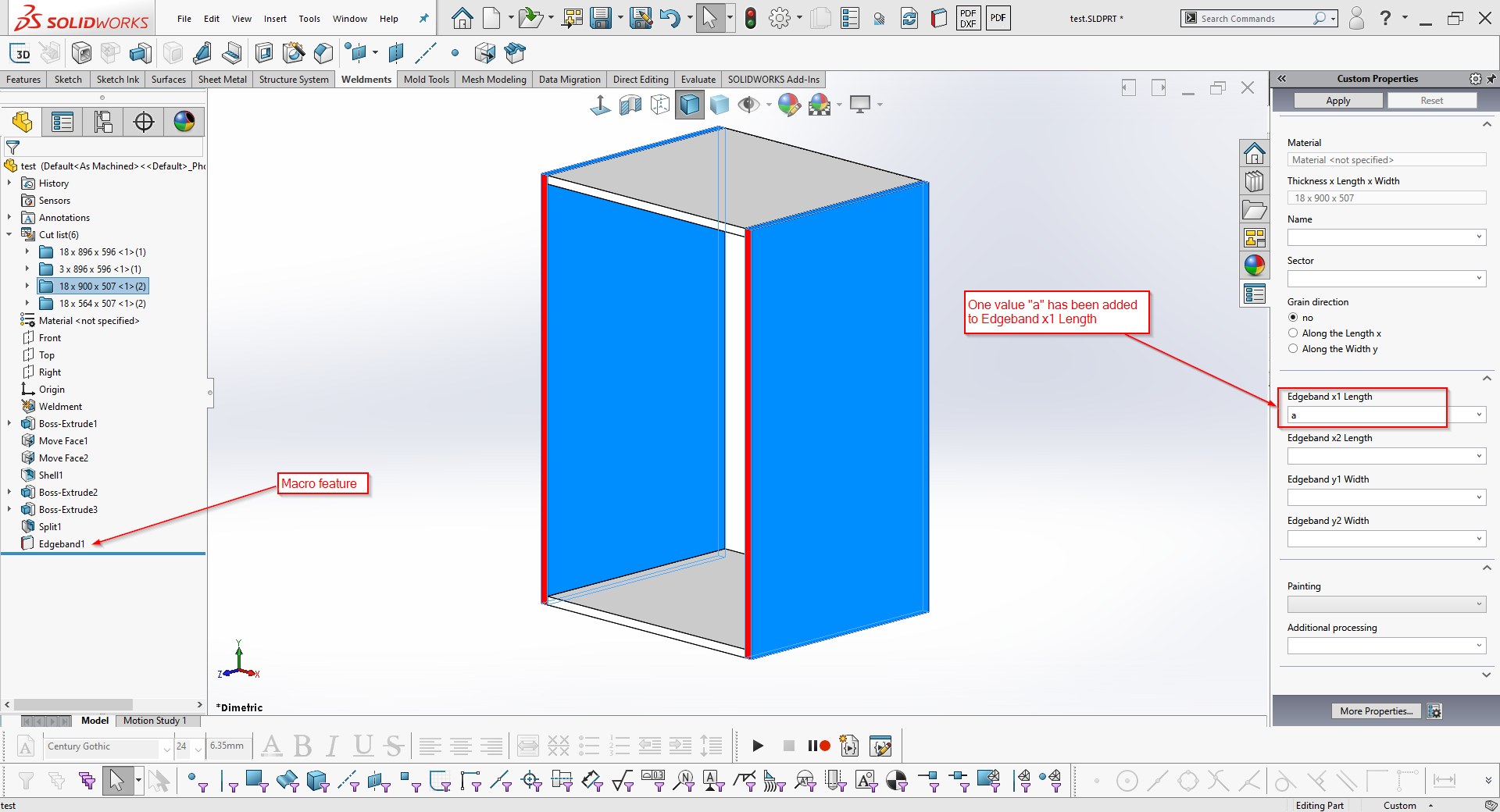Click the Play button in animation toolbar

pos(758,746)
